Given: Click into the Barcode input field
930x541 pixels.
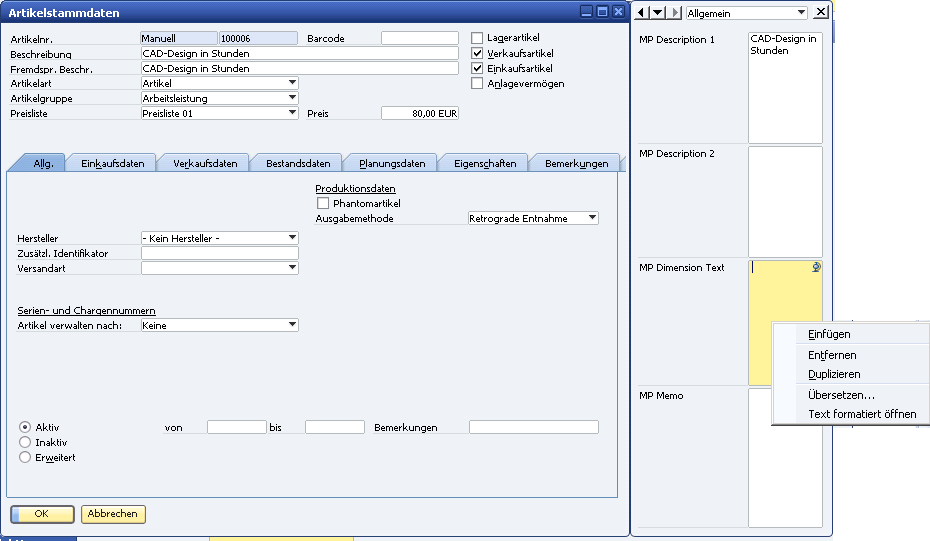Looking at the screenshot, I should click(x=419, y=38).
